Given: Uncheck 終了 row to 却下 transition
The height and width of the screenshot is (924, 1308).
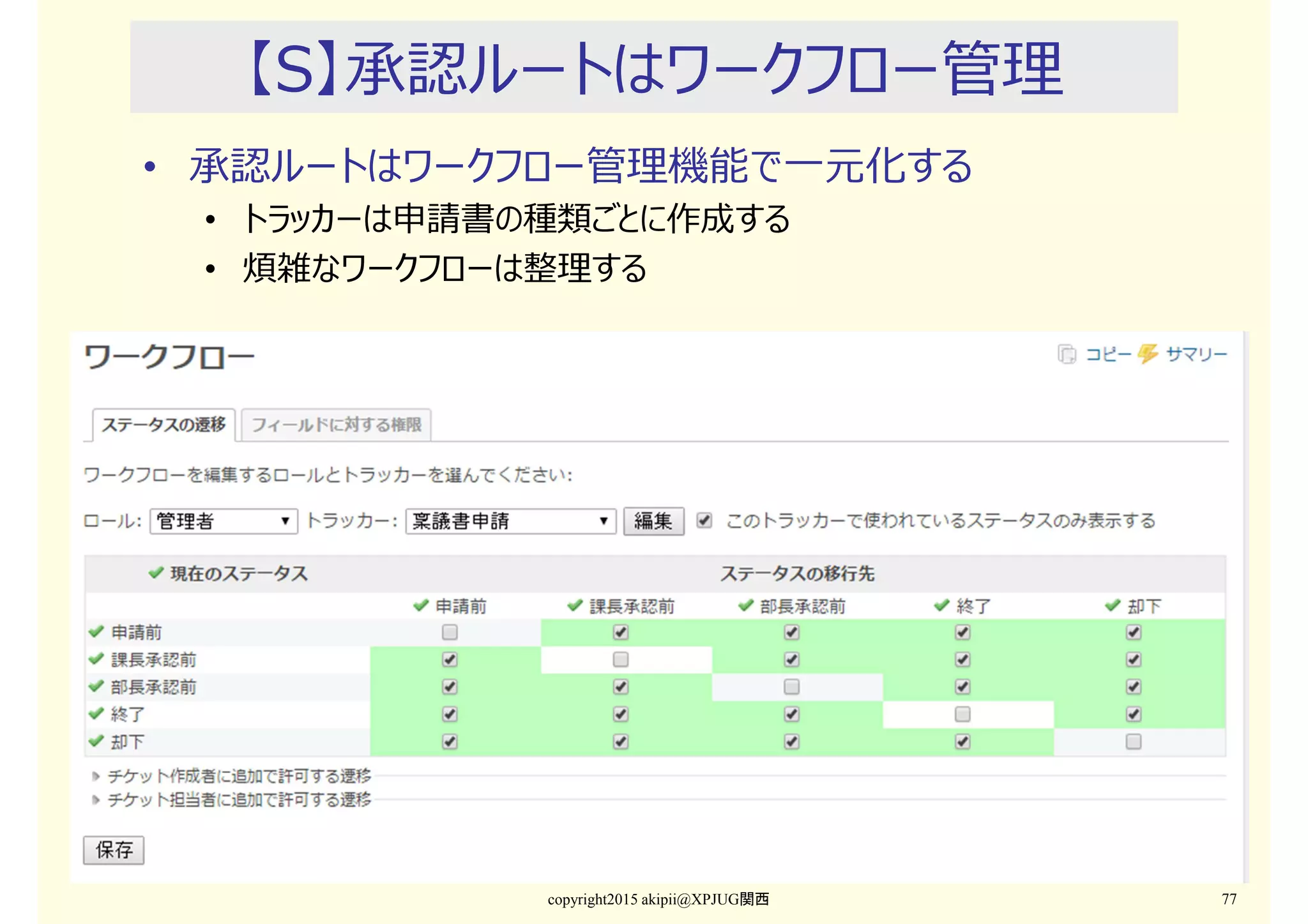Looking at the screenshot, I should pos(1134,714).
